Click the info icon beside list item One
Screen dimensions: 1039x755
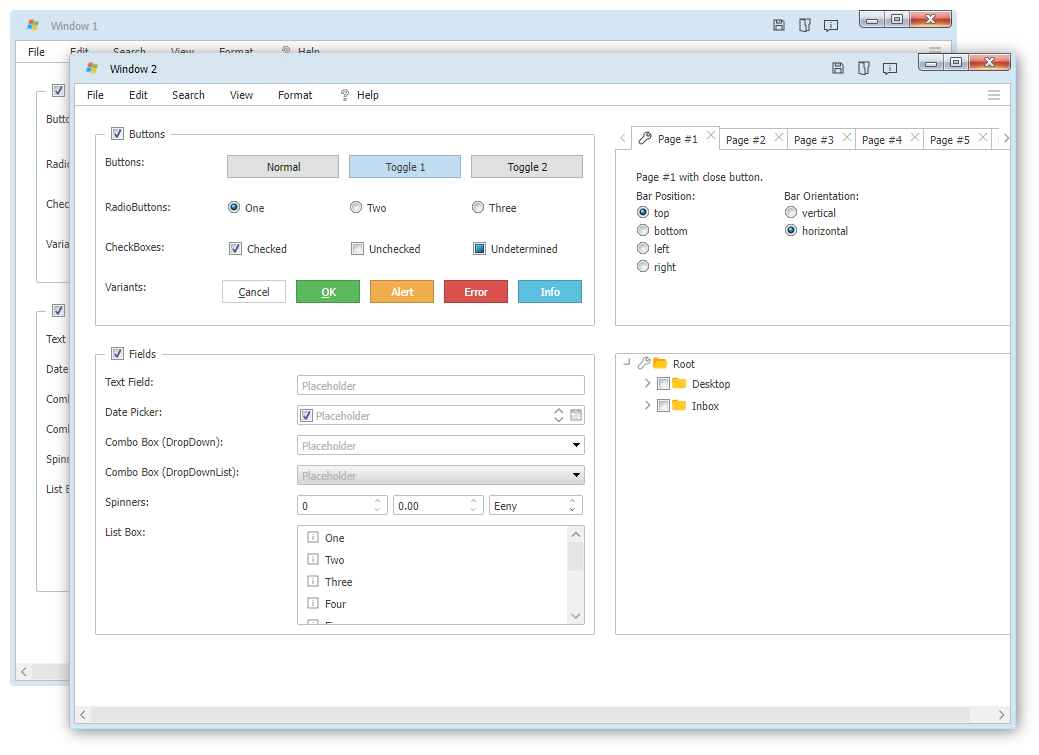coord(313,537)
